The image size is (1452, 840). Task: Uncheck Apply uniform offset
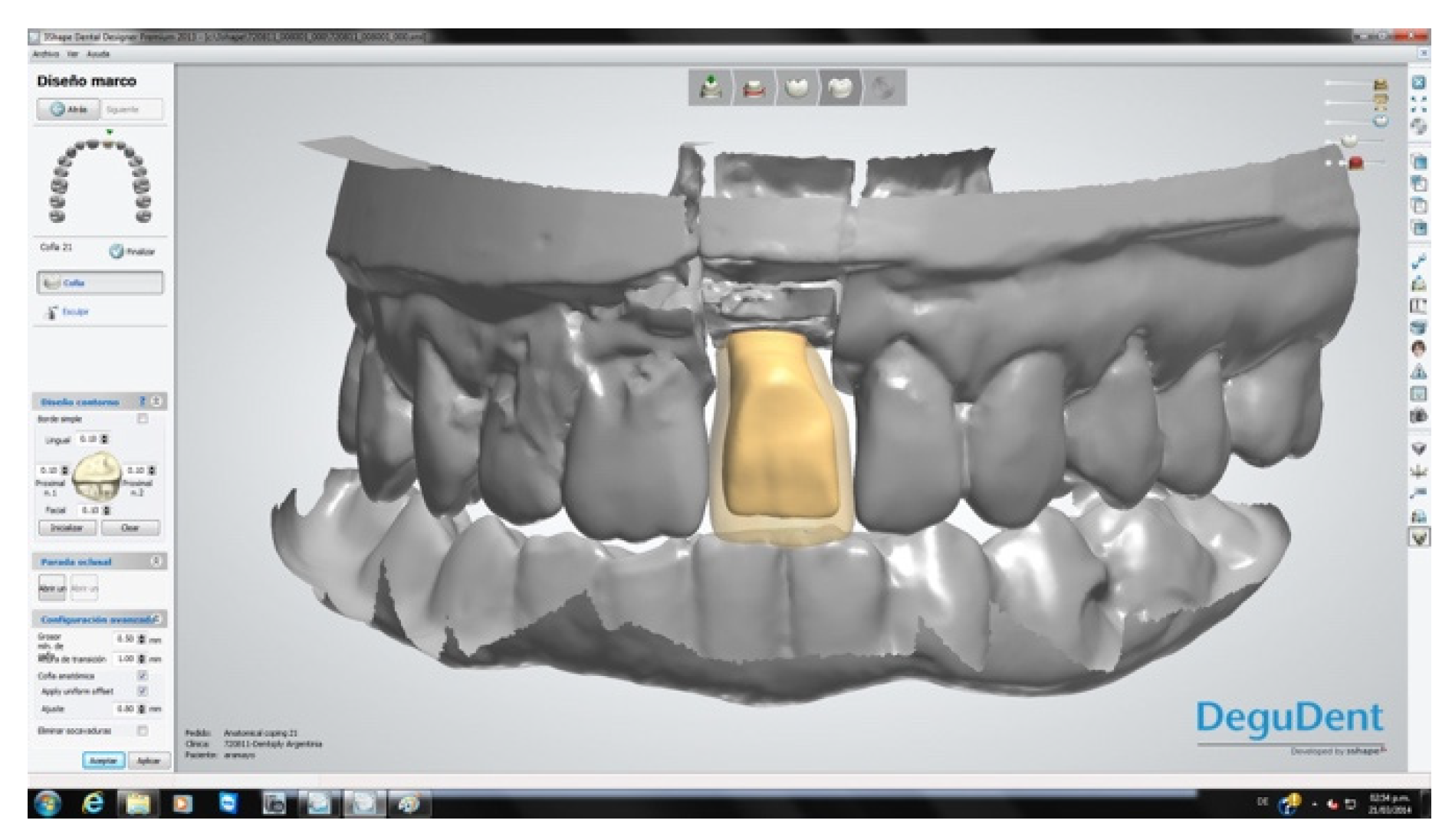(142, 692)
